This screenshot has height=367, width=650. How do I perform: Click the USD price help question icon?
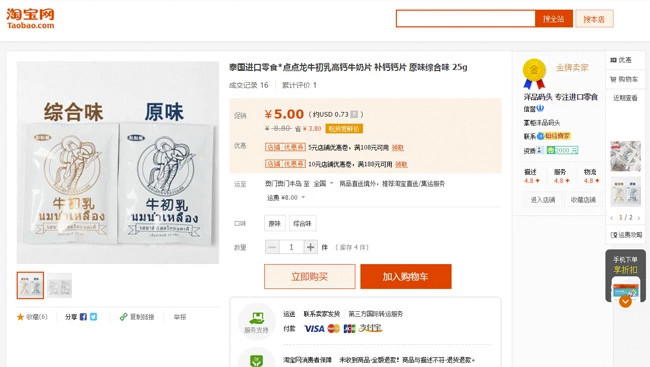pos(354,114)
